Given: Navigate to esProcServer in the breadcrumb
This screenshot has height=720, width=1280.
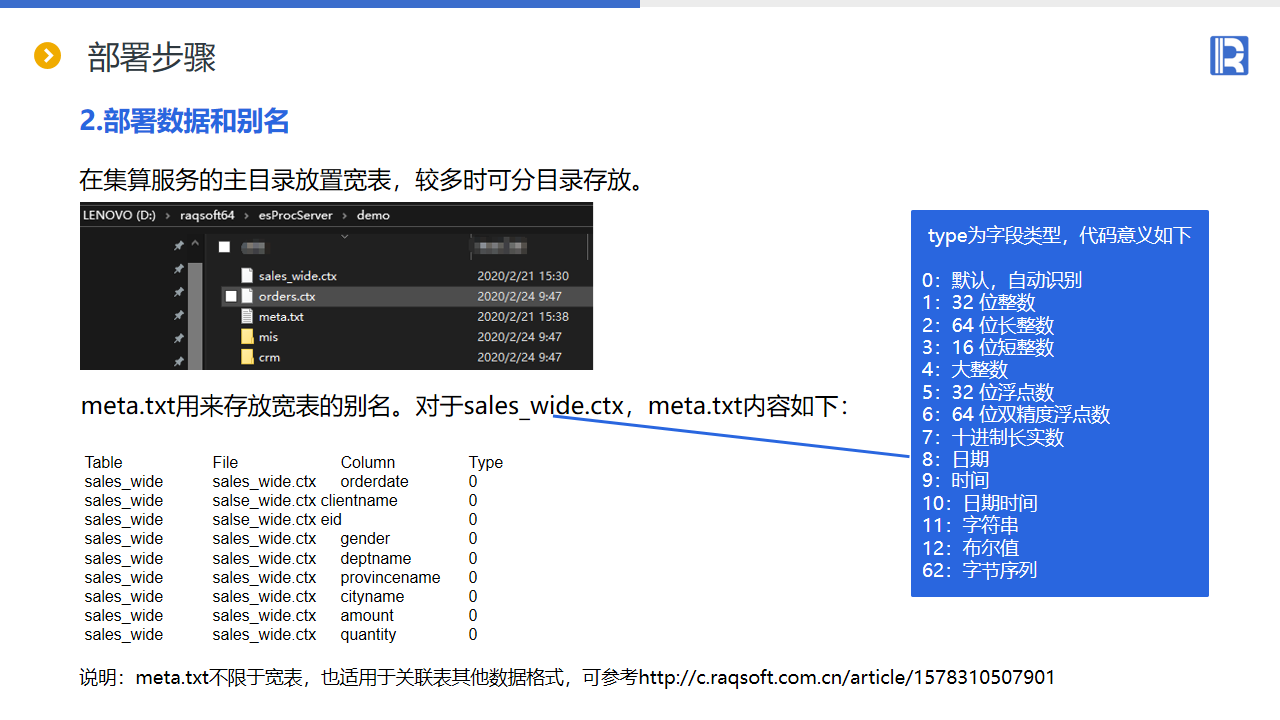Looking at the screenshot, I should [295, 215].
